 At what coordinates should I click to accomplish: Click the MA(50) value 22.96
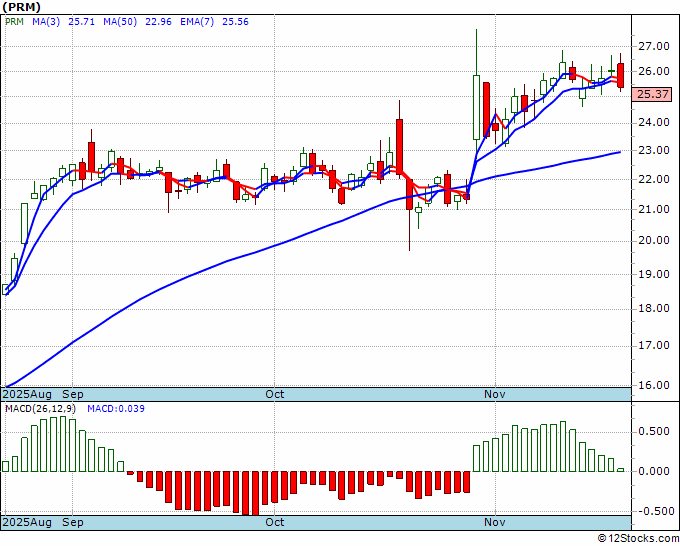coord(158,22)
